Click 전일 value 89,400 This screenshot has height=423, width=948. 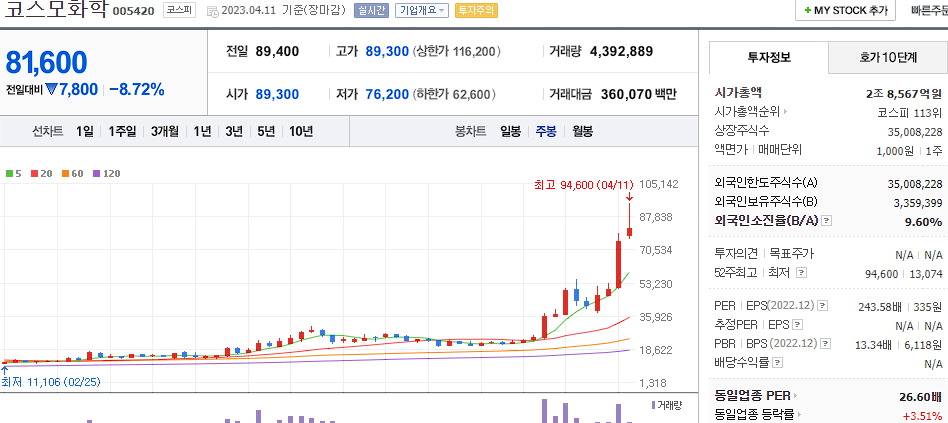click(277, 51)
